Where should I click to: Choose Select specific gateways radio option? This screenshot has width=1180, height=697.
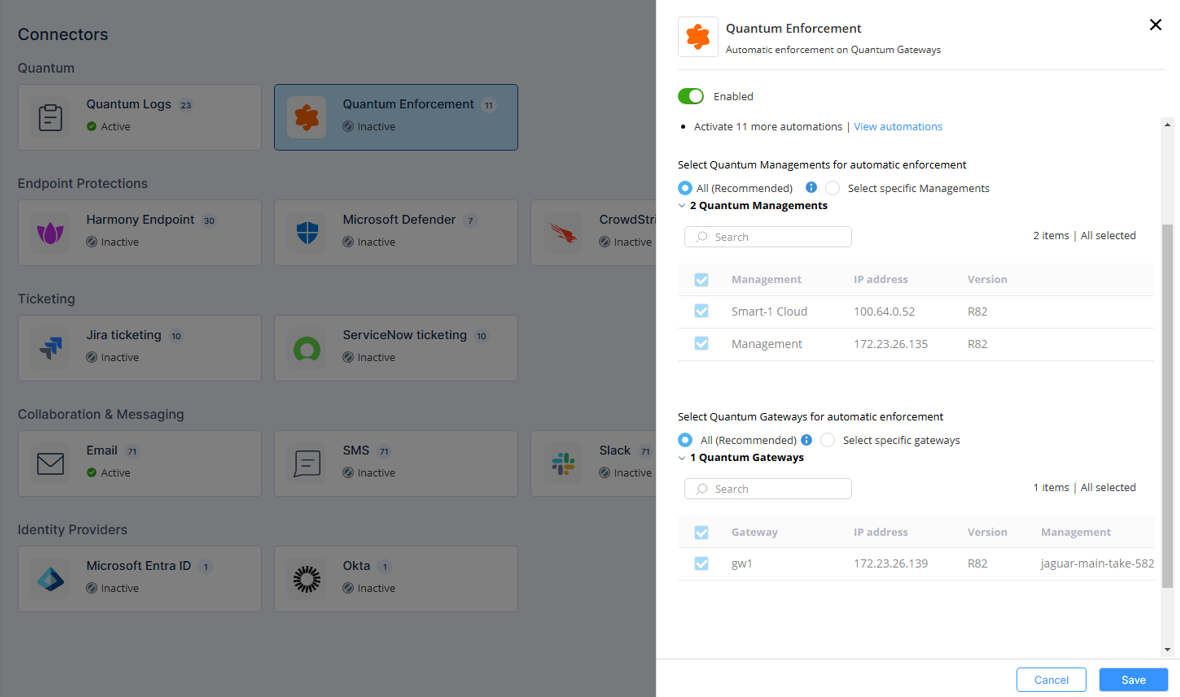coord(828,440)
